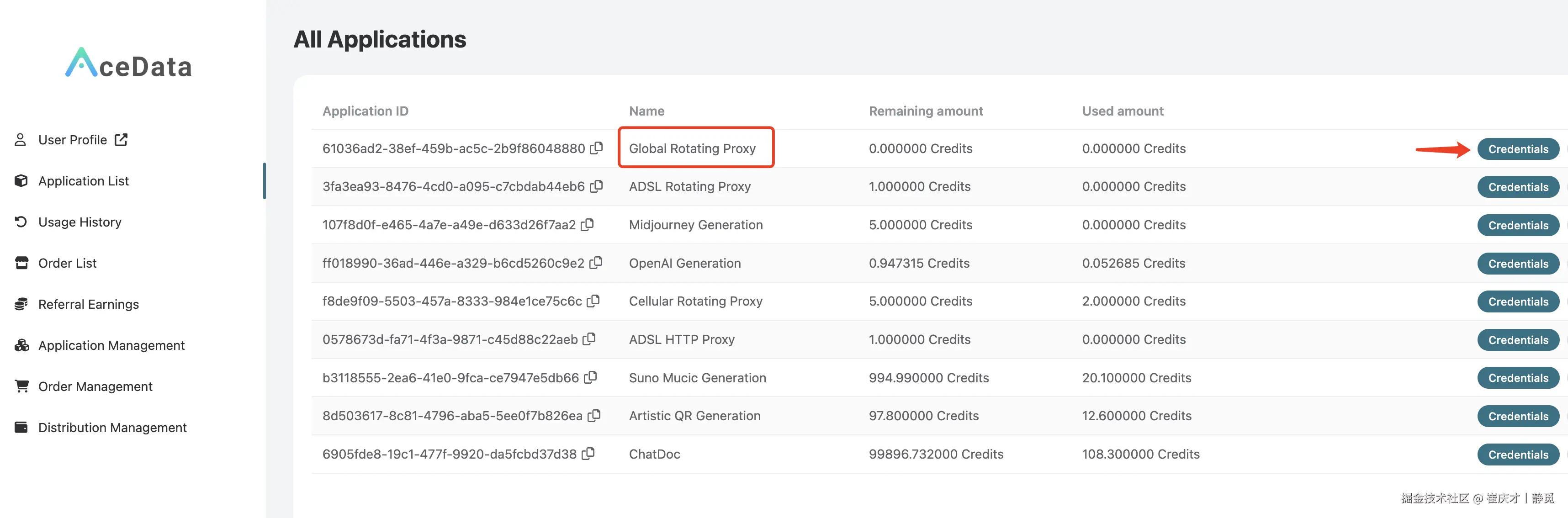Copy the Midjourney Generation application ID
The image size is (1568, 518).
pos(588,225)
